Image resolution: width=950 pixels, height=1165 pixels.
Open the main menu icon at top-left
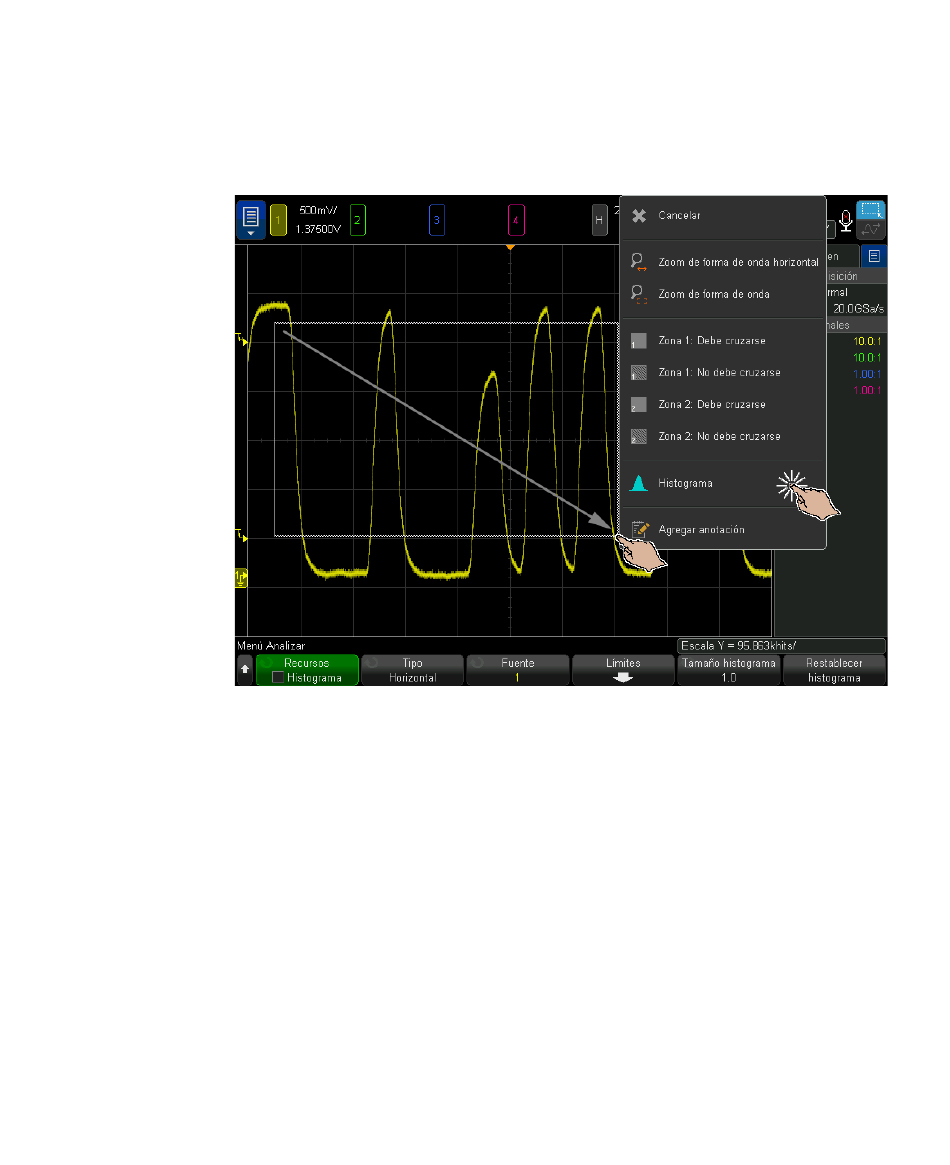tap(250, 220)
